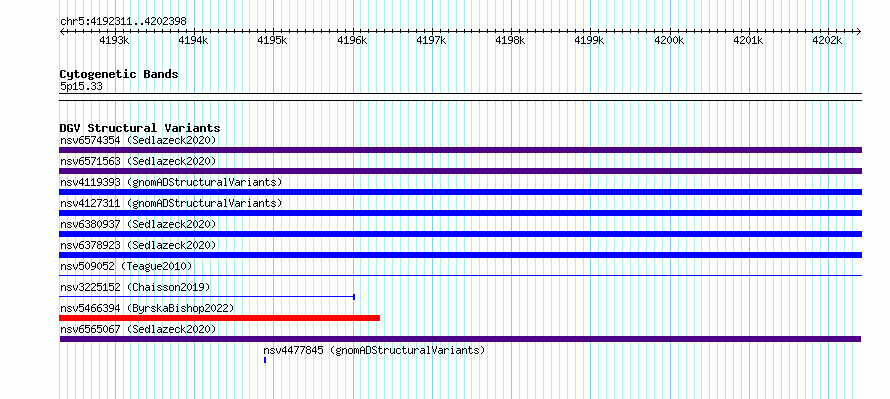Select the nsv4127311 blue variant bar

[x=460, y=213]
